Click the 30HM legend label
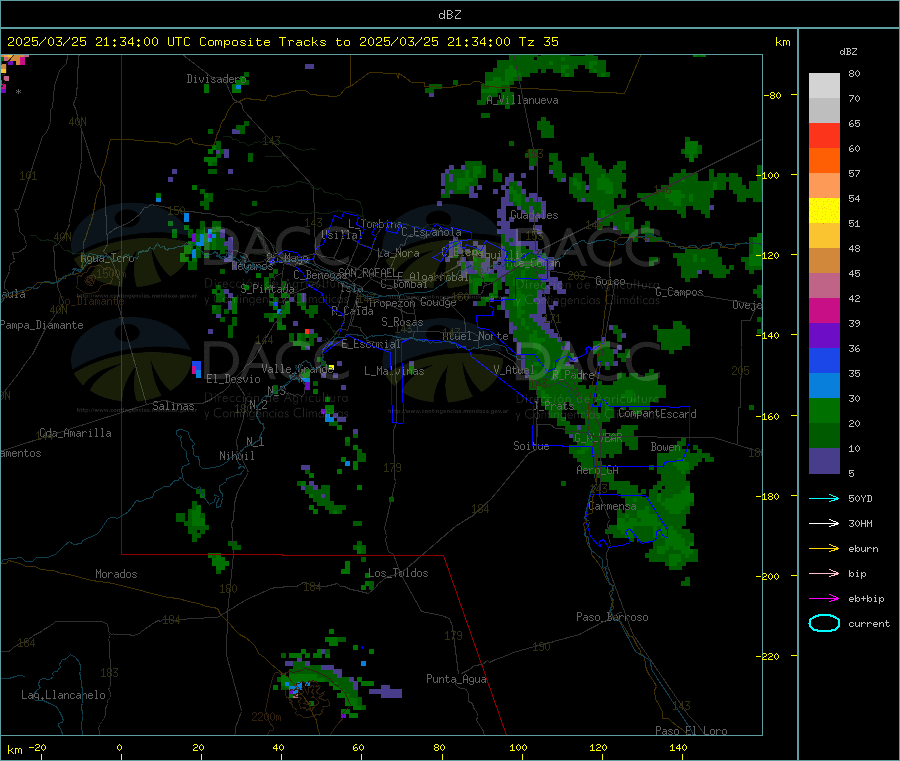The height and width of the screenshot is (761, 900). 860,523
